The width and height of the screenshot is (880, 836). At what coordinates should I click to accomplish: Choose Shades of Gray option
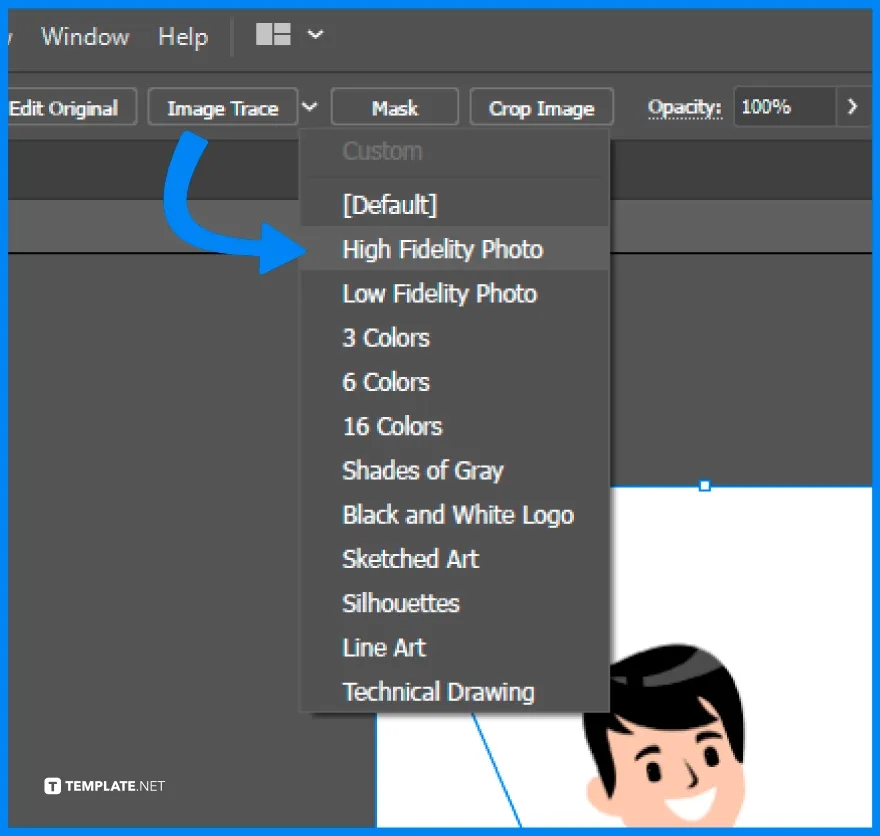[x=422, y=470]
